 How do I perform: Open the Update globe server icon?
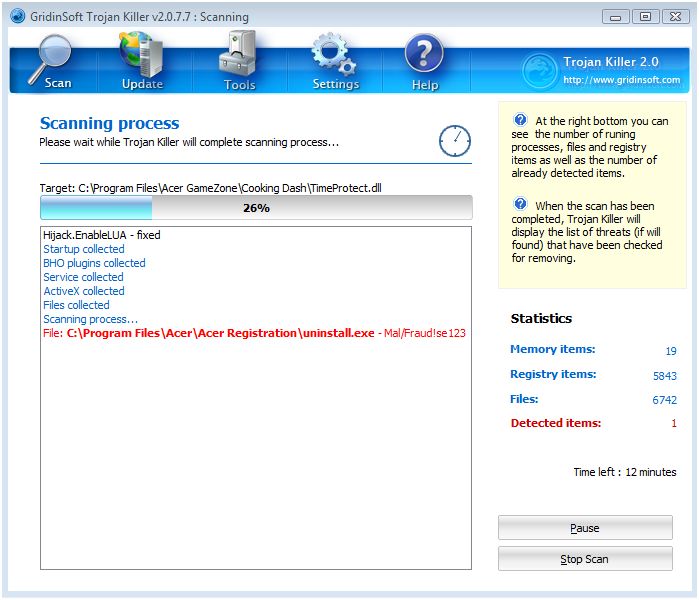click(142, 55)
